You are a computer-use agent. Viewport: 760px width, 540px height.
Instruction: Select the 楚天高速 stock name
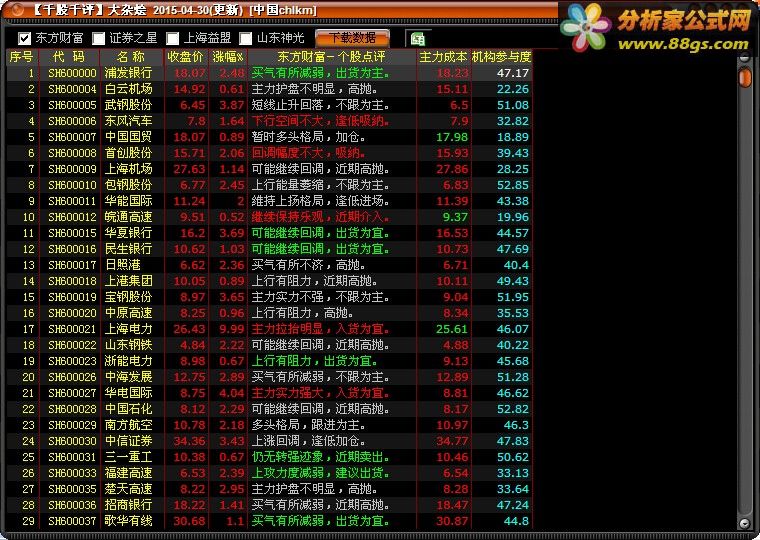tap(128, 489)
